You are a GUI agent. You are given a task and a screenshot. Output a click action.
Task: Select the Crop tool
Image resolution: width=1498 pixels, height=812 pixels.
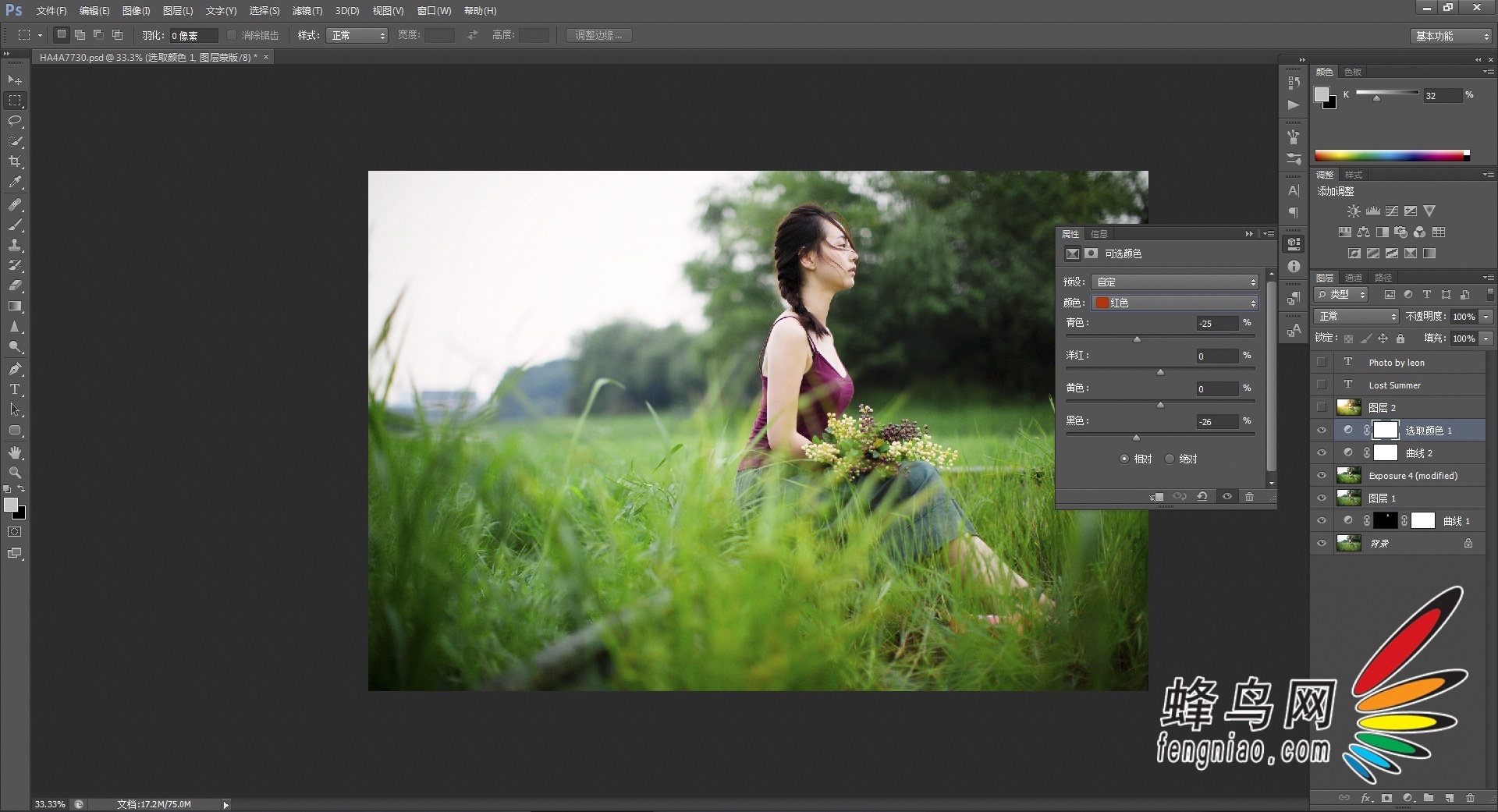click(x=15, y=161)
